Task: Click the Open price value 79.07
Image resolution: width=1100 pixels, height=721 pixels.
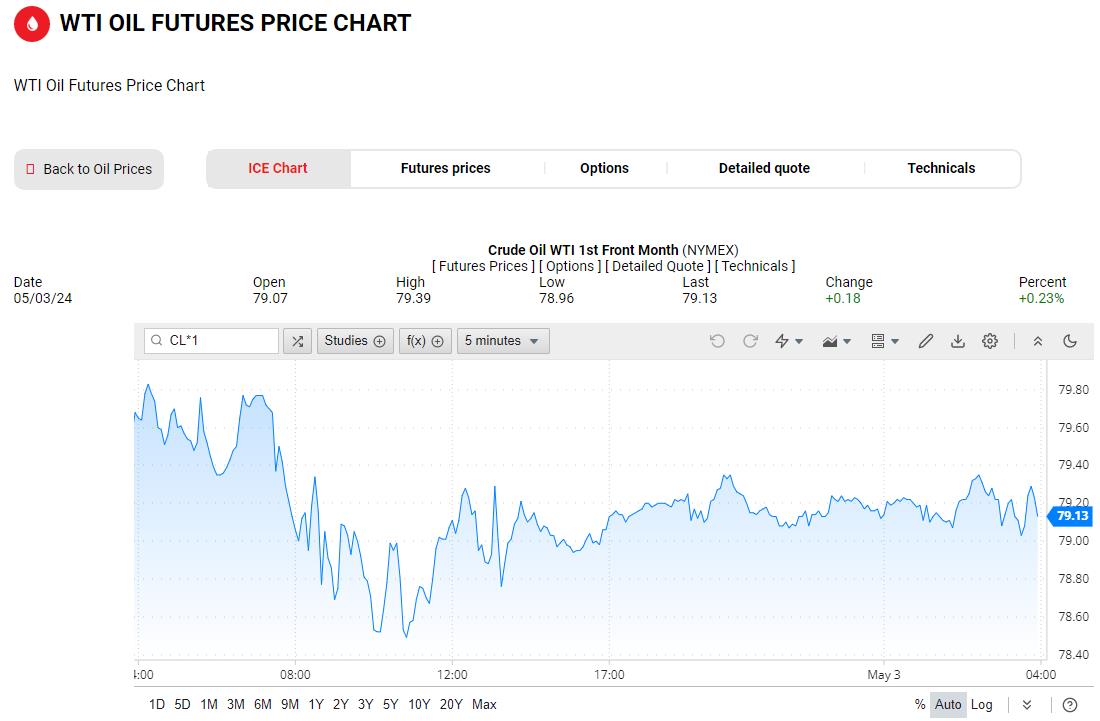Action: [x=270, y=298]
